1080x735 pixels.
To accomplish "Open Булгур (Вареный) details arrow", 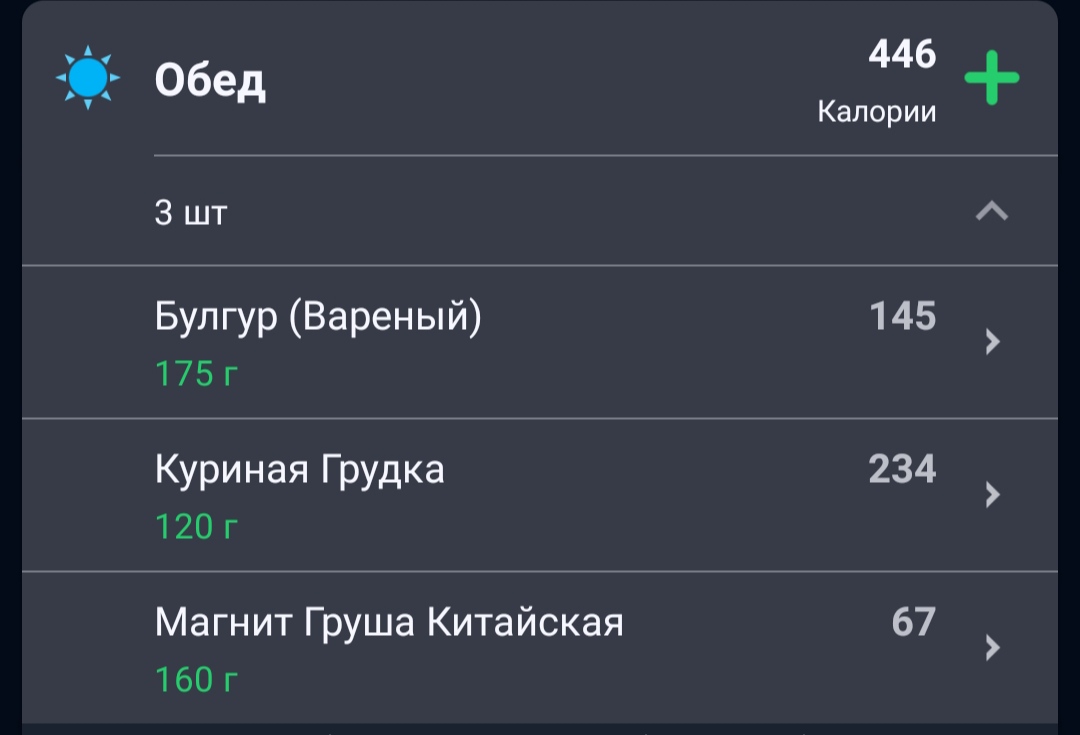I will click(x=992, y=341).
